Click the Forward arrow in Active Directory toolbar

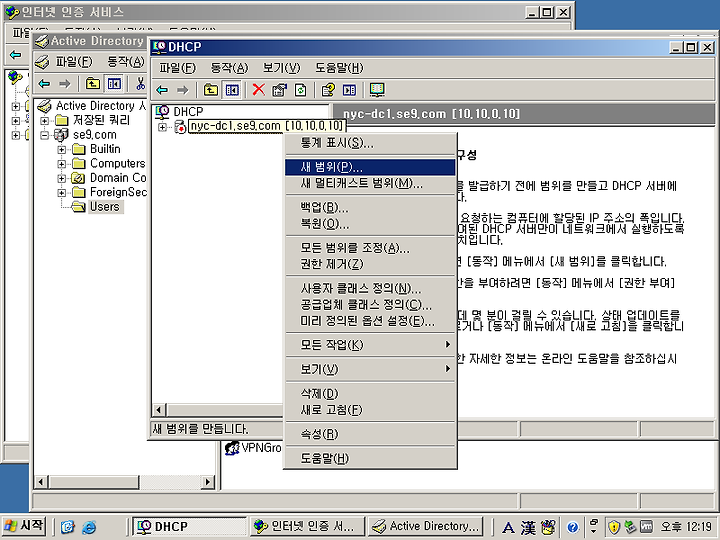[x=65, y=84]
